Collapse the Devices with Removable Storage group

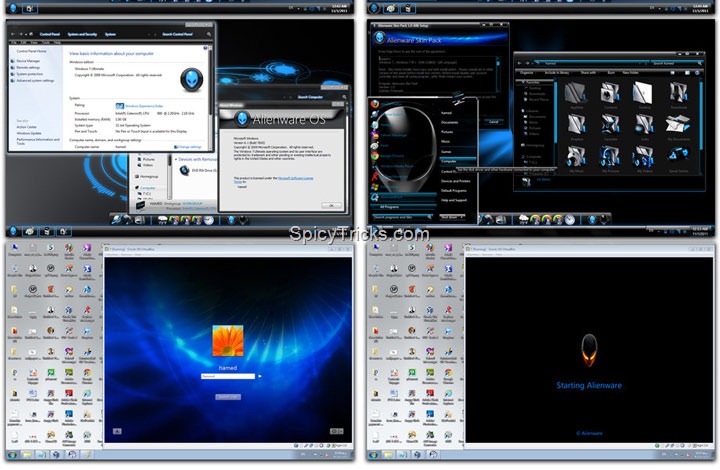pyautogui.click(x=176, y=159)
